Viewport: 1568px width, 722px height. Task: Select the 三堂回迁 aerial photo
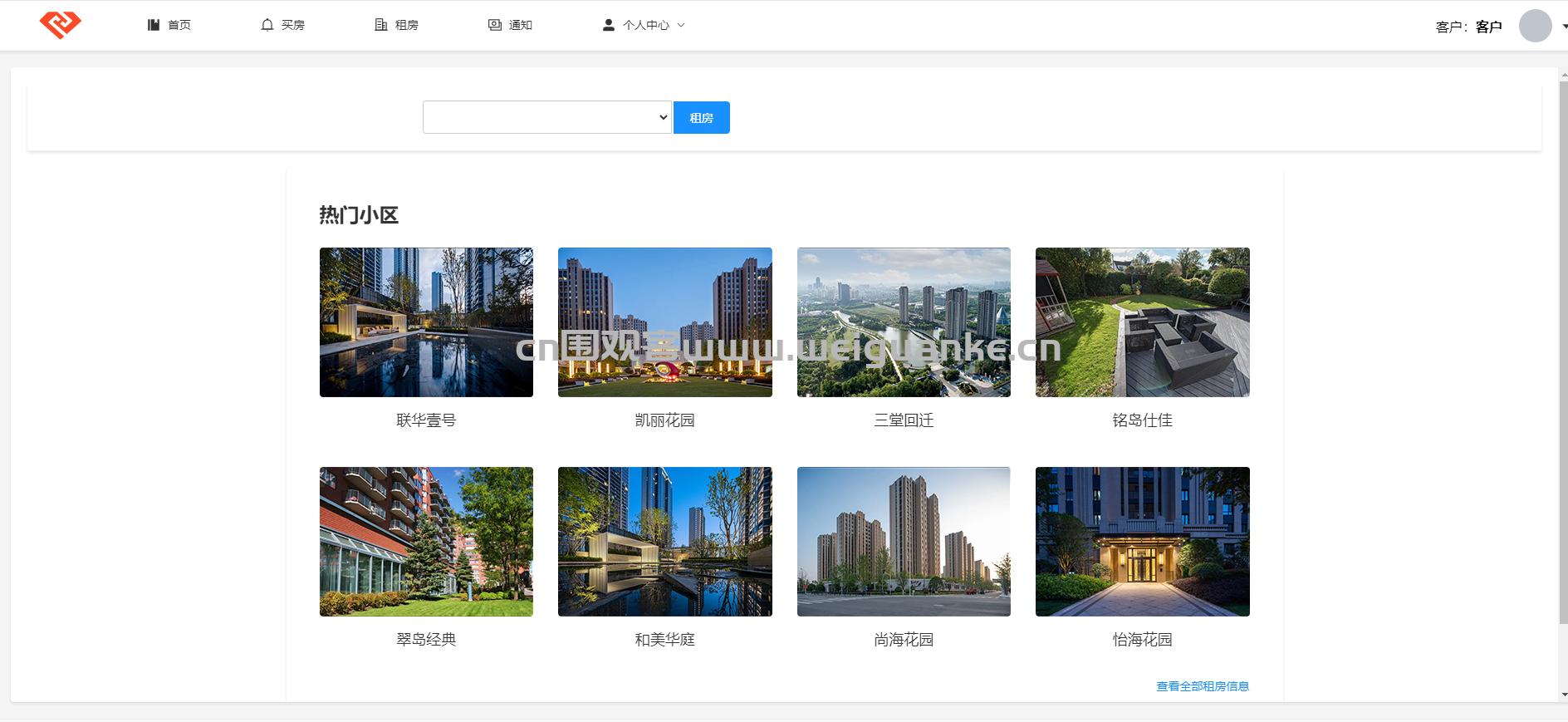tap(904, 322)
